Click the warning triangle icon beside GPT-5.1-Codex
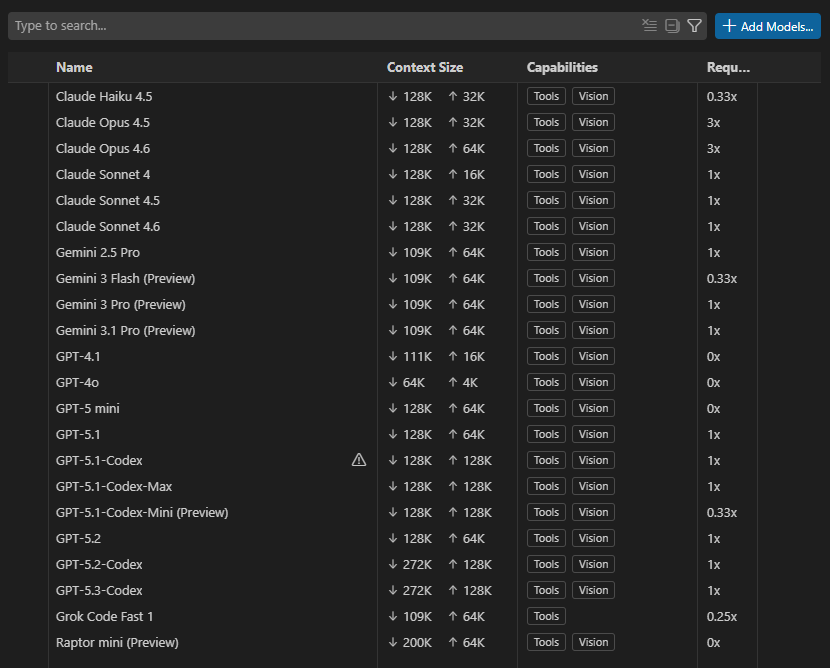This screenshot has width=830, height=668. tap(359, 460)
